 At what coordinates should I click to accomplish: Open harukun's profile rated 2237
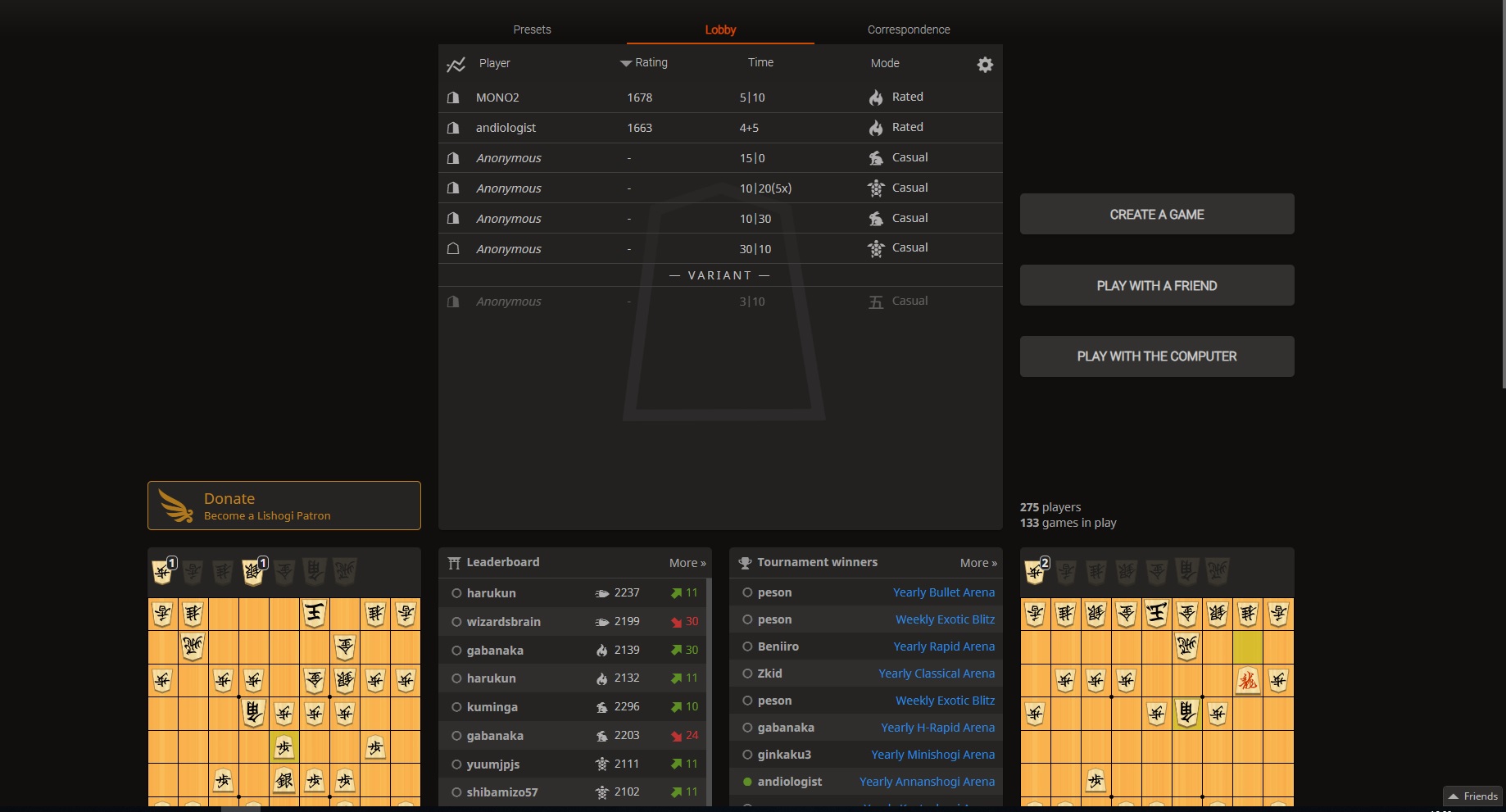(491, 593)
